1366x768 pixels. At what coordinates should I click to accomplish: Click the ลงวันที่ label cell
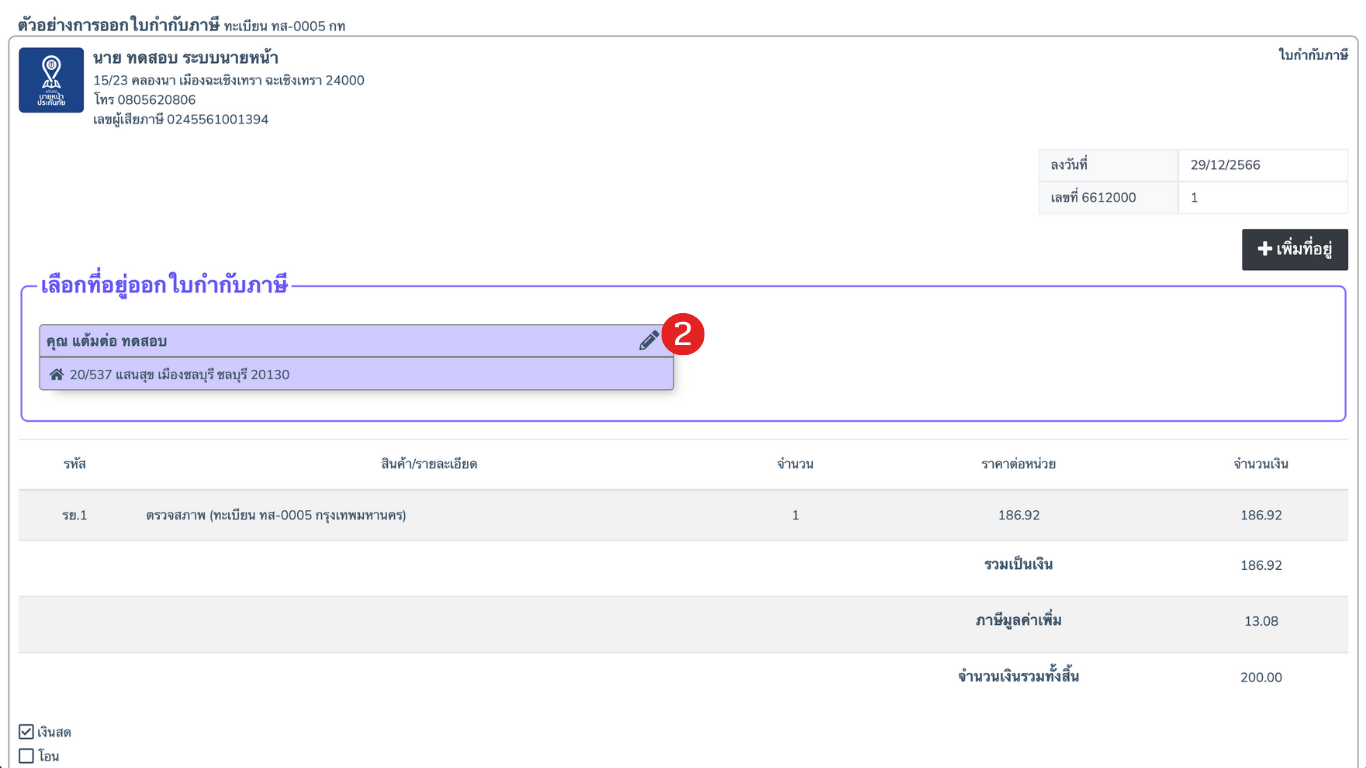click(x=1108, y=165)
